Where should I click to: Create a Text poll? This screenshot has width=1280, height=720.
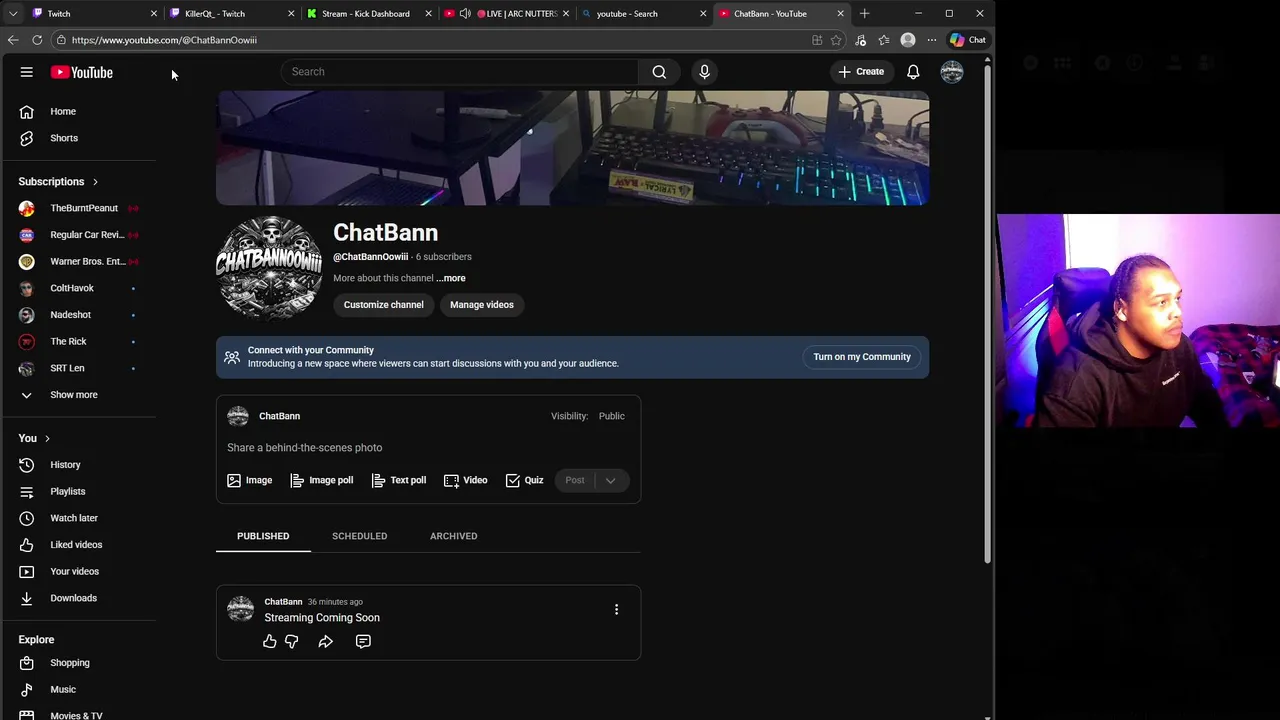[399, 481]
